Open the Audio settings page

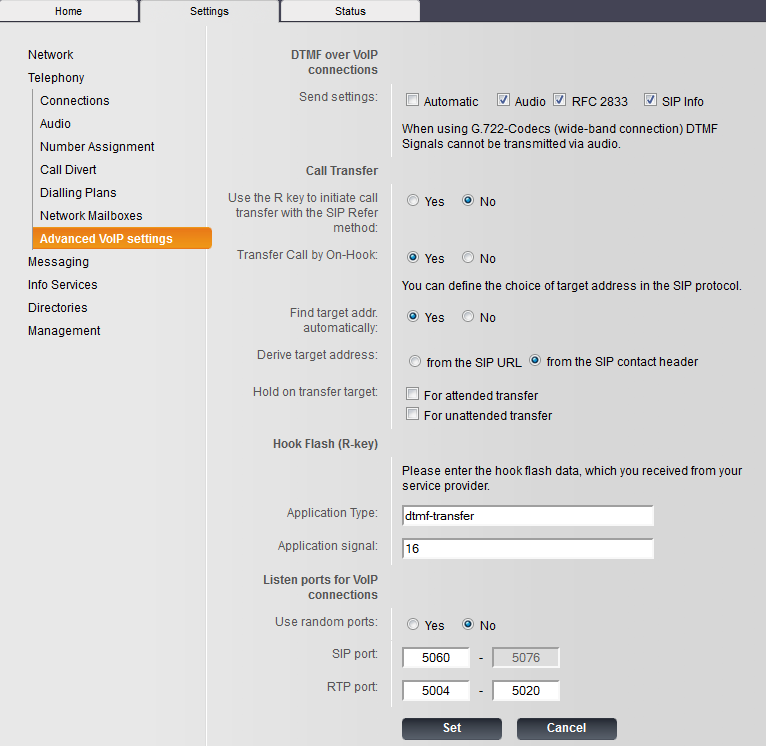(x=55, y=124)
